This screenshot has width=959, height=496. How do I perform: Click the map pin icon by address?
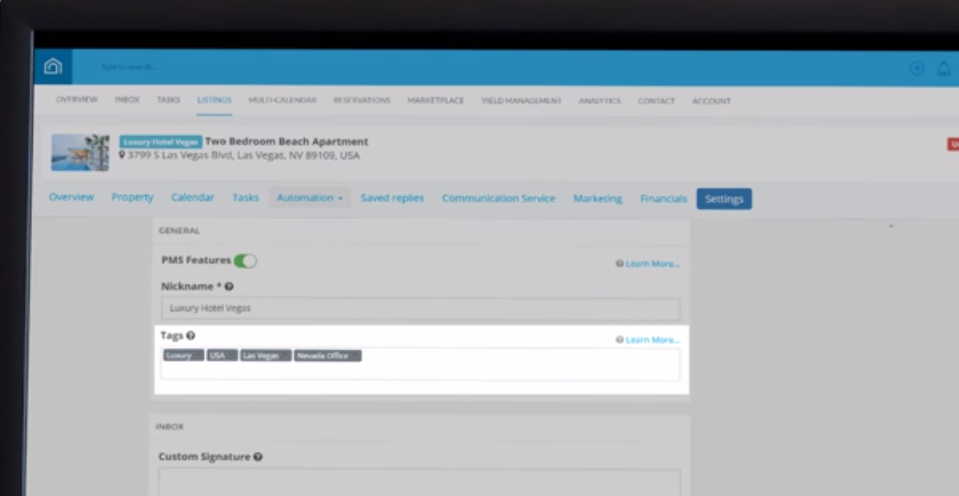point(122,156)
